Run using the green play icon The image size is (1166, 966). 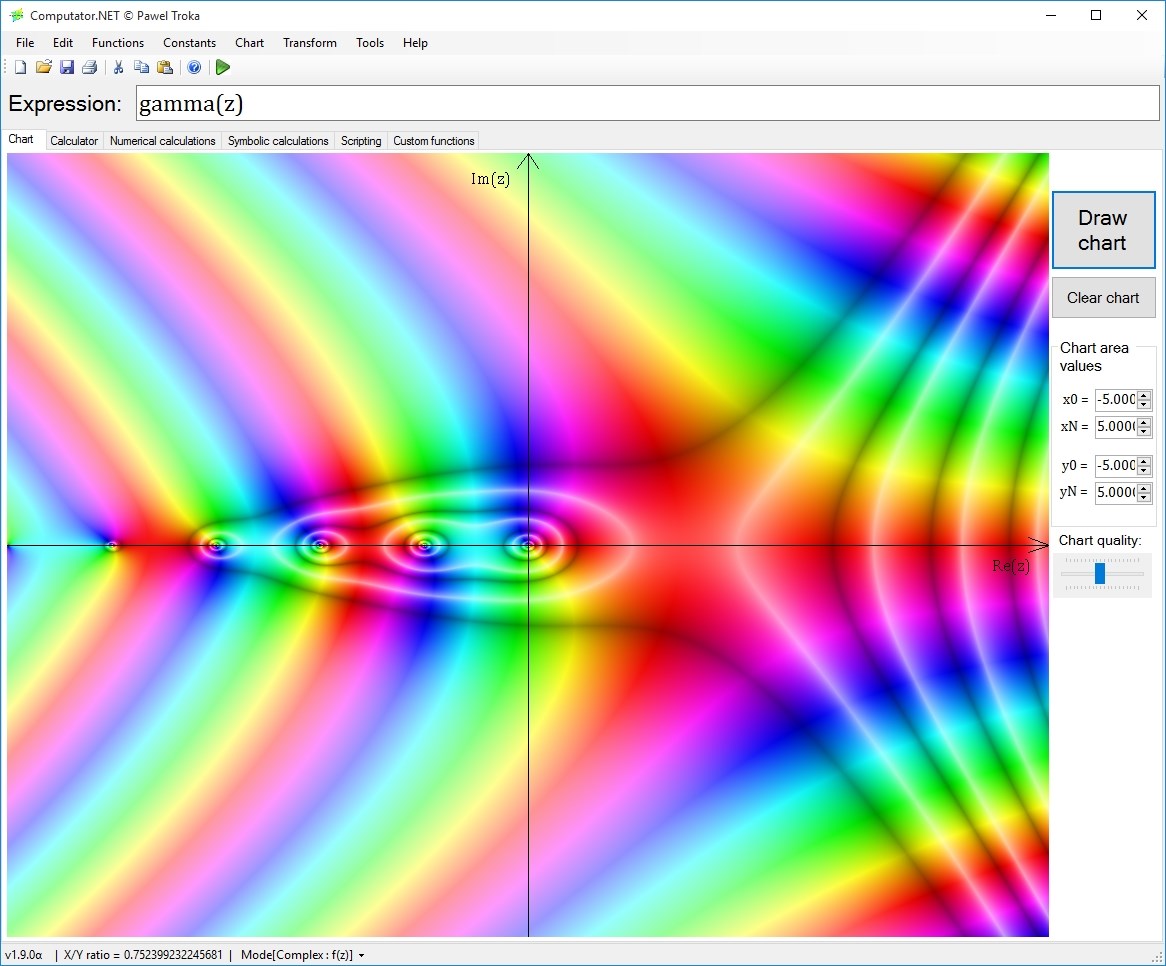tap(222, 68)
